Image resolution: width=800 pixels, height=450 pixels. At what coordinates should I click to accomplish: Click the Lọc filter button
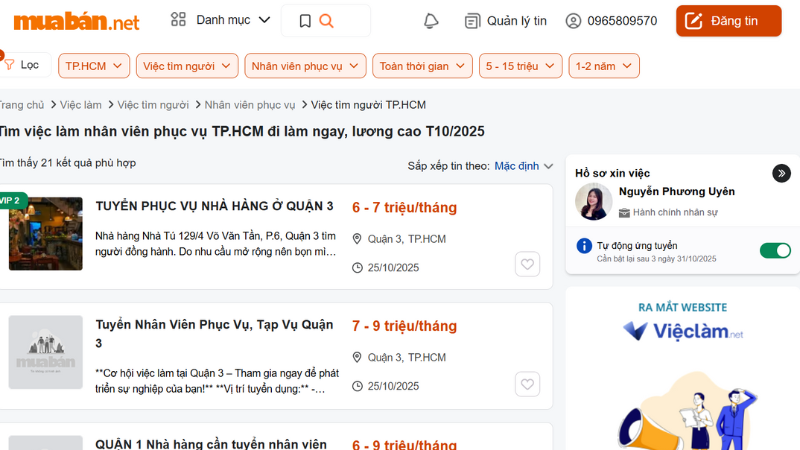click(24, 65)
